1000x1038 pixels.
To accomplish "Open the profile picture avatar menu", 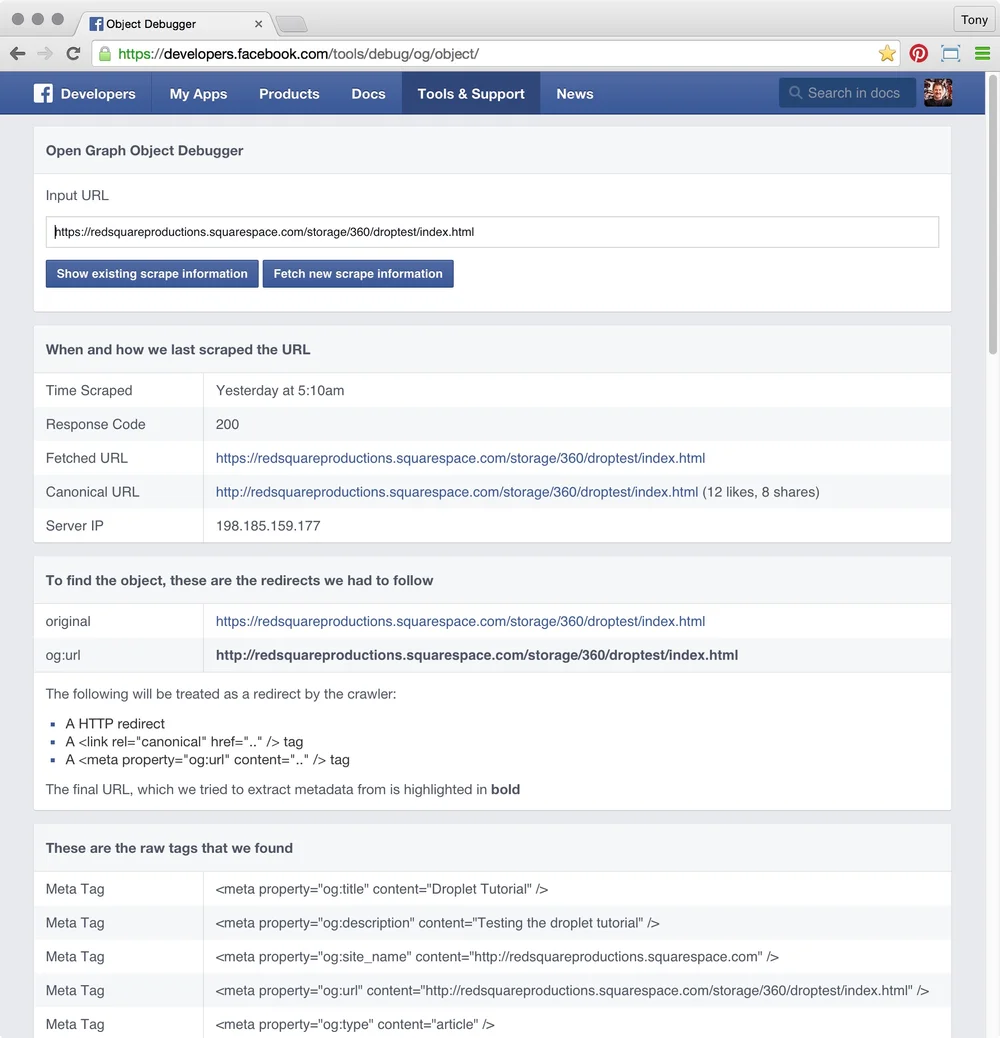I will [x=938, y=93].
